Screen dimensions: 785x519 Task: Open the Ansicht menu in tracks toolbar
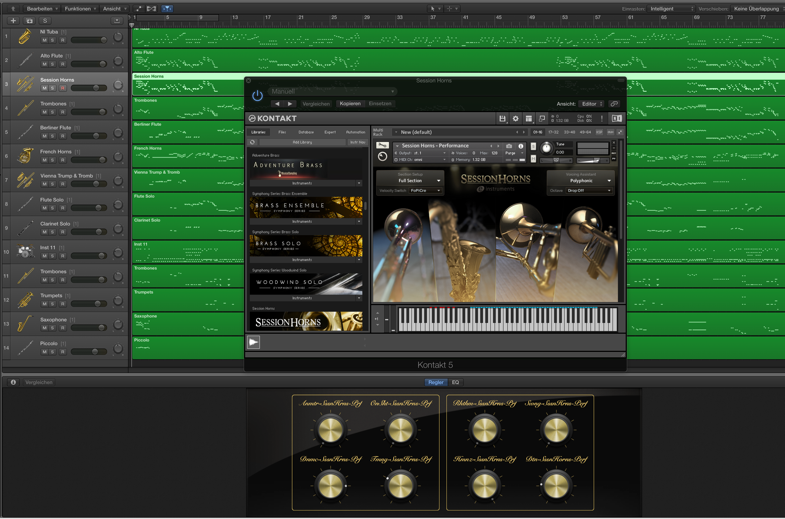[114, 9]
